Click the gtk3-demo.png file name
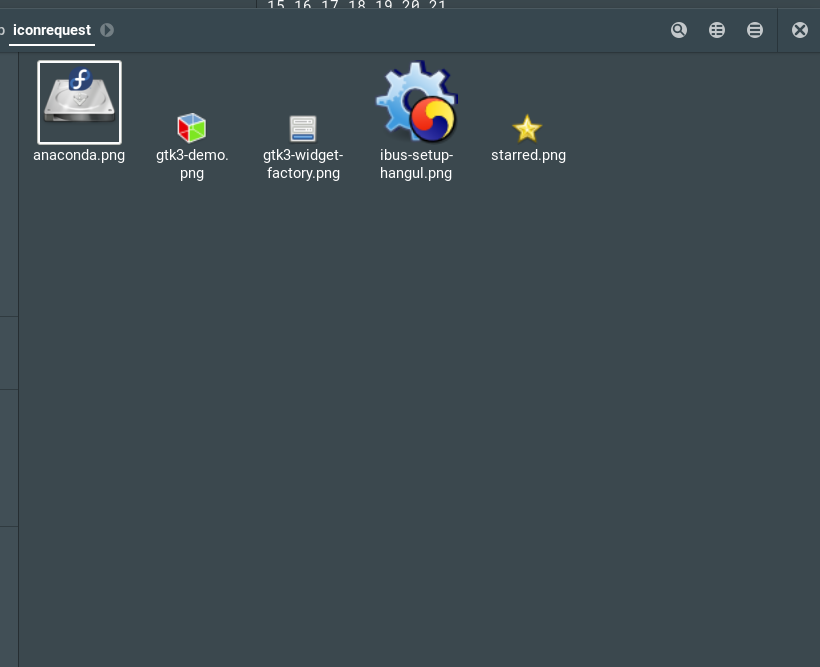Screen dimensions: 820x667 pos(192,164)
